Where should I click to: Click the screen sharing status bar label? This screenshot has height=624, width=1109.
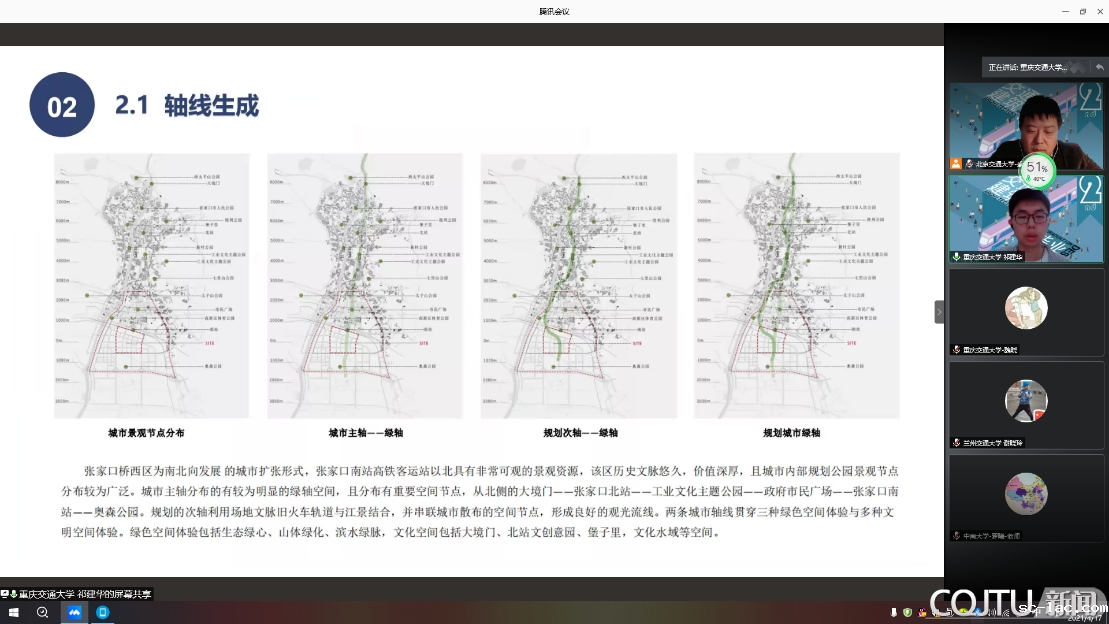78,594
